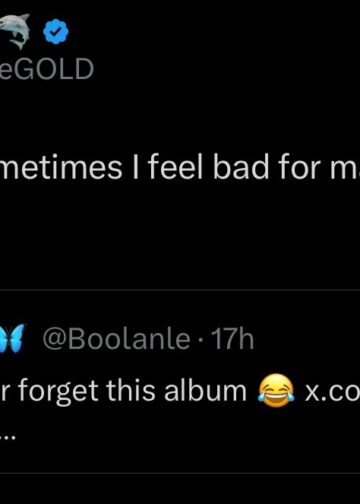The image size is (360, 504).
Task: Click the laughing tears emoji
Action: (x=276, y=390)
